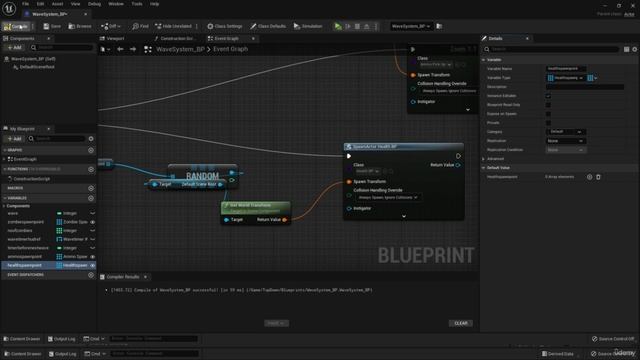Switch to the Construction Script tab

(175, 38)
